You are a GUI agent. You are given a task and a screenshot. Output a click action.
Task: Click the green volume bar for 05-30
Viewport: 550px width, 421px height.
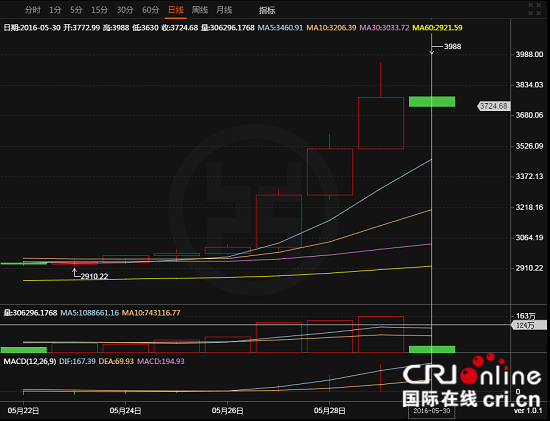tap(432, 349)
